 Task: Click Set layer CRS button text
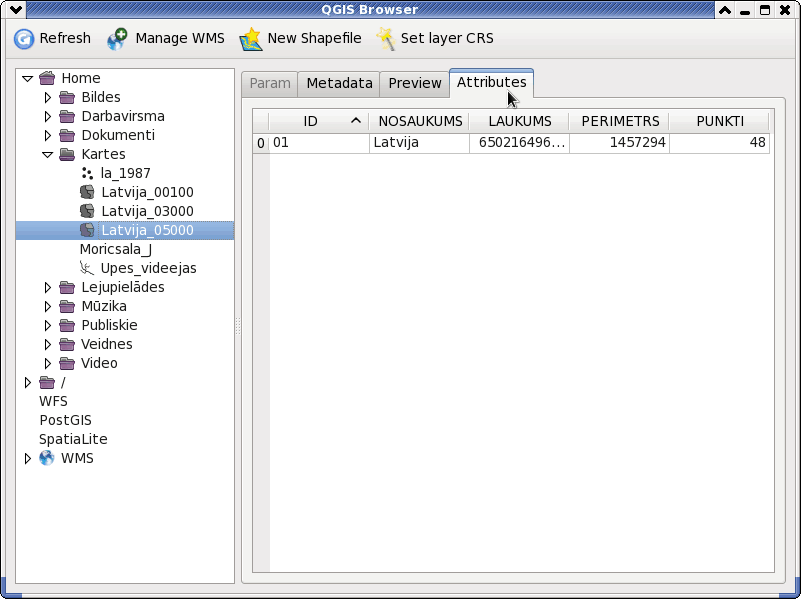pos(447,38)
